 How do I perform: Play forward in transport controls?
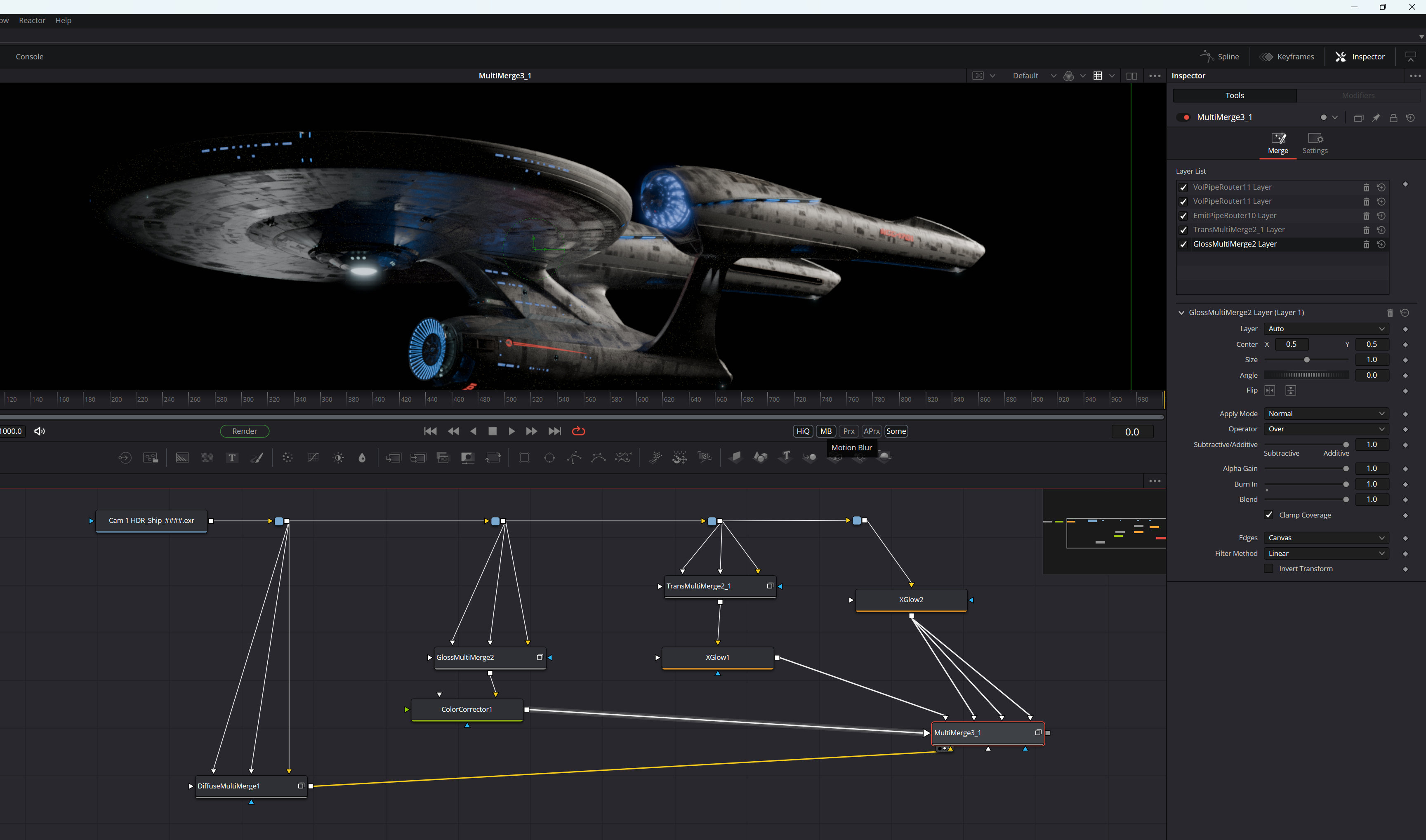coord(511,431)
